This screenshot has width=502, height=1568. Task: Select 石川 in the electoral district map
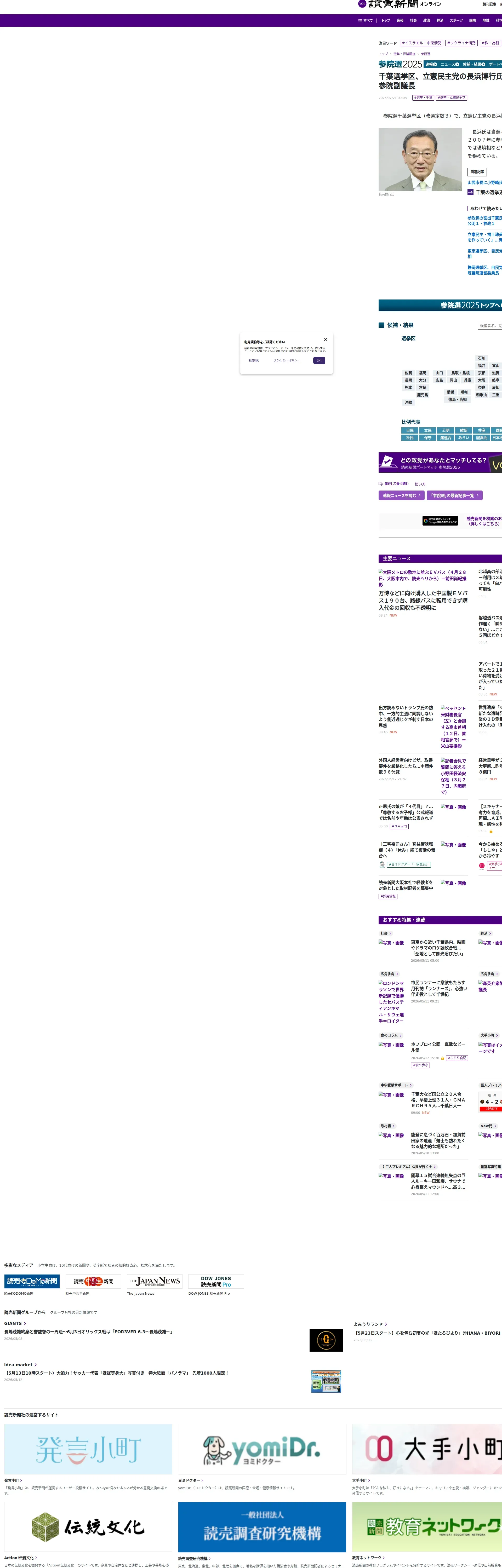pyautogui.click(x=481, y=359)
